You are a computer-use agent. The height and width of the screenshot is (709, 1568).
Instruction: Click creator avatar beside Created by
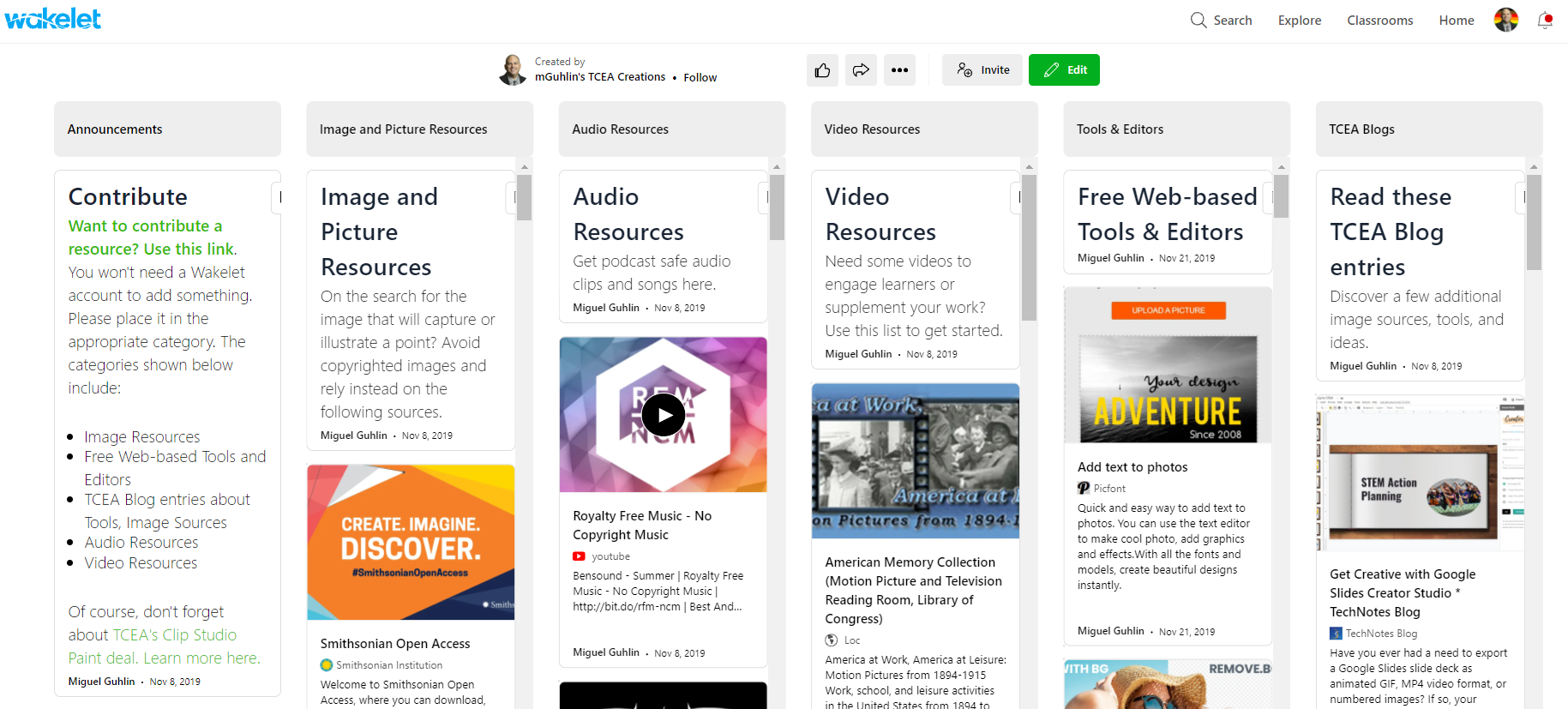click(x=513, y=69)
